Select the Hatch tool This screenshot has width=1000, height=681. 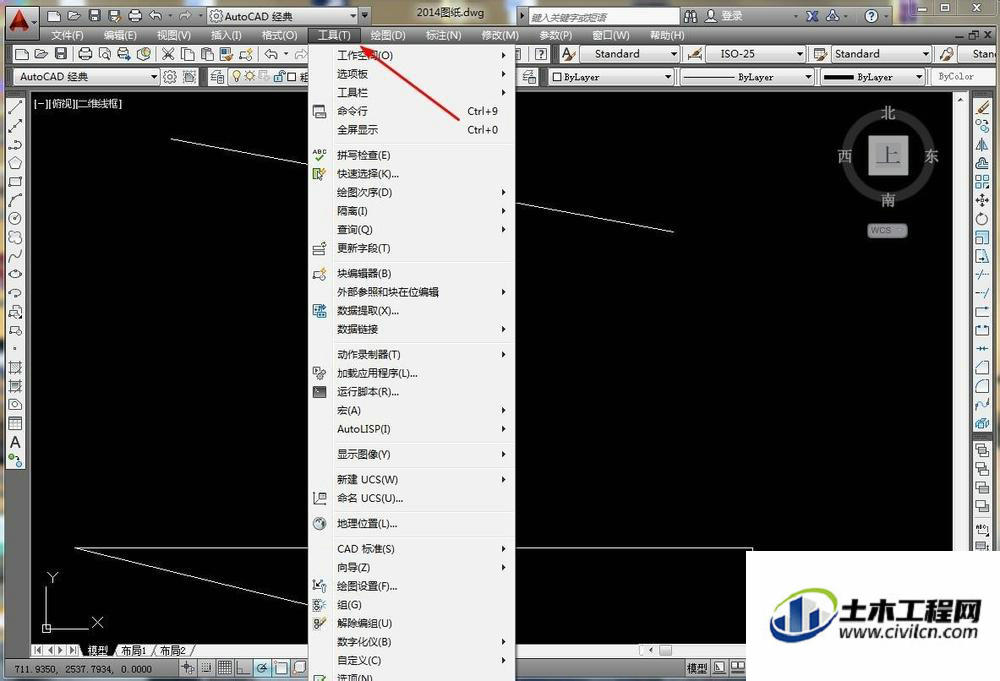(x=15, y=367)
